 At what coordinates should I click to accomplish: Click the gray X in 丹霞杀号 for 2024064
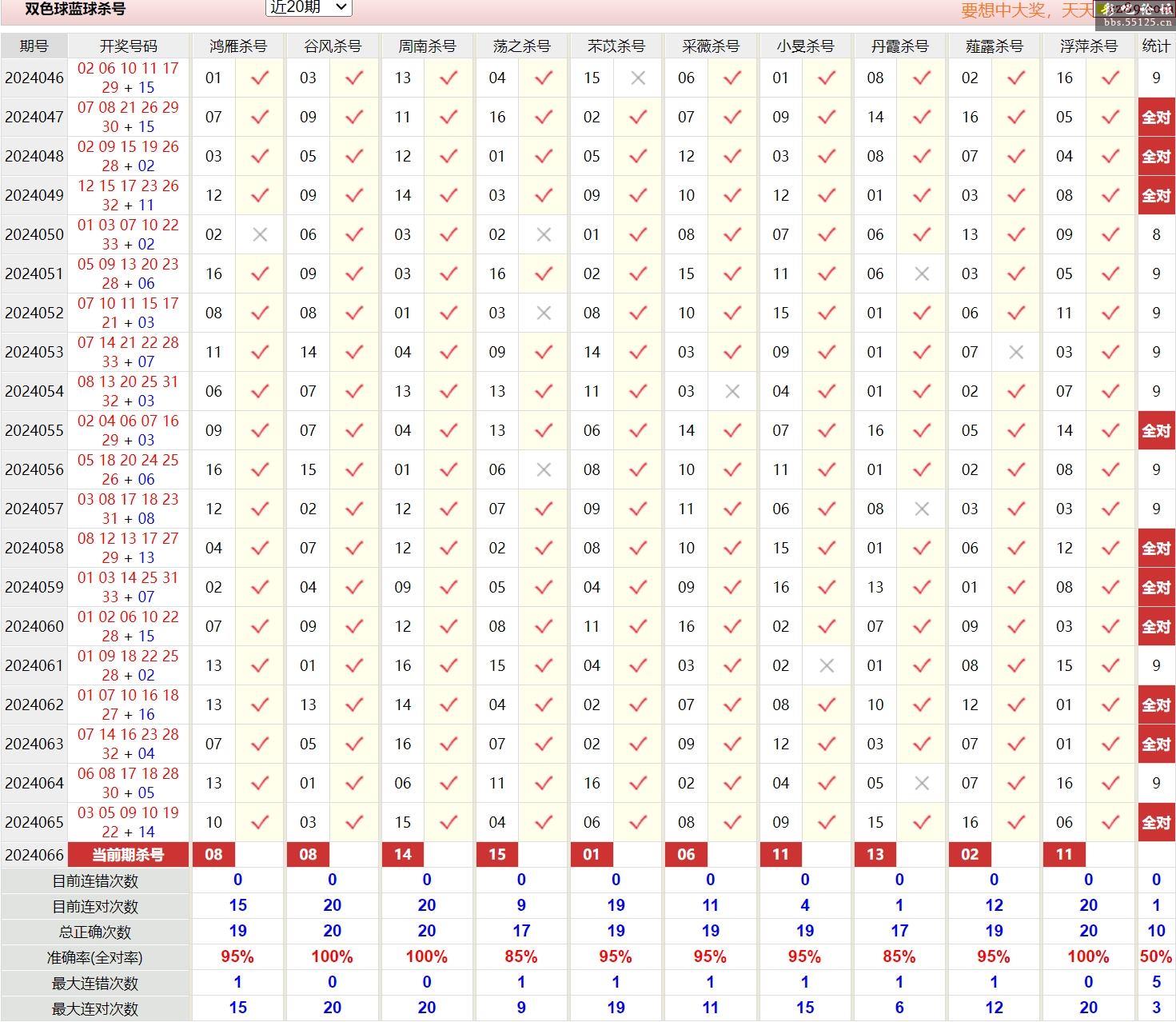tap(922, 784)
